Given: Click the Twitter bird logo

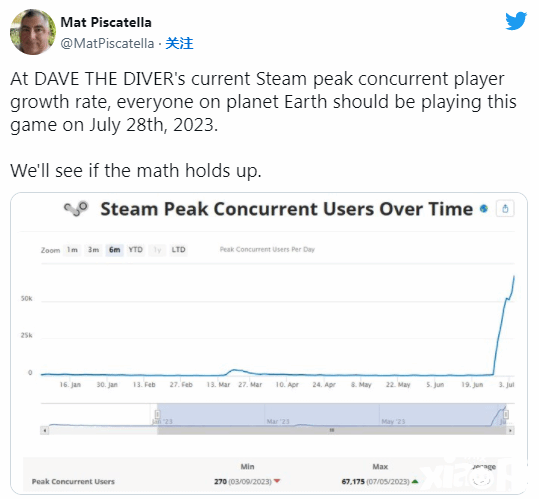Looking at the screenshot, I should click(516, 21).
